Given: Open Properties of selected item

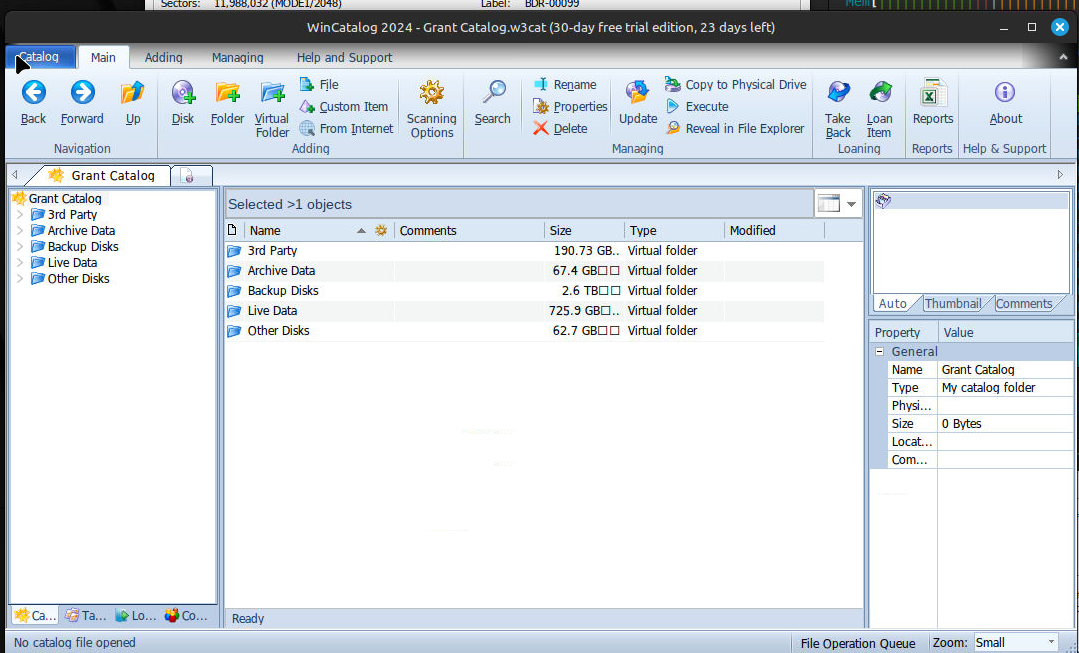Looking at the screenshot, I should [x=570, y=107].
